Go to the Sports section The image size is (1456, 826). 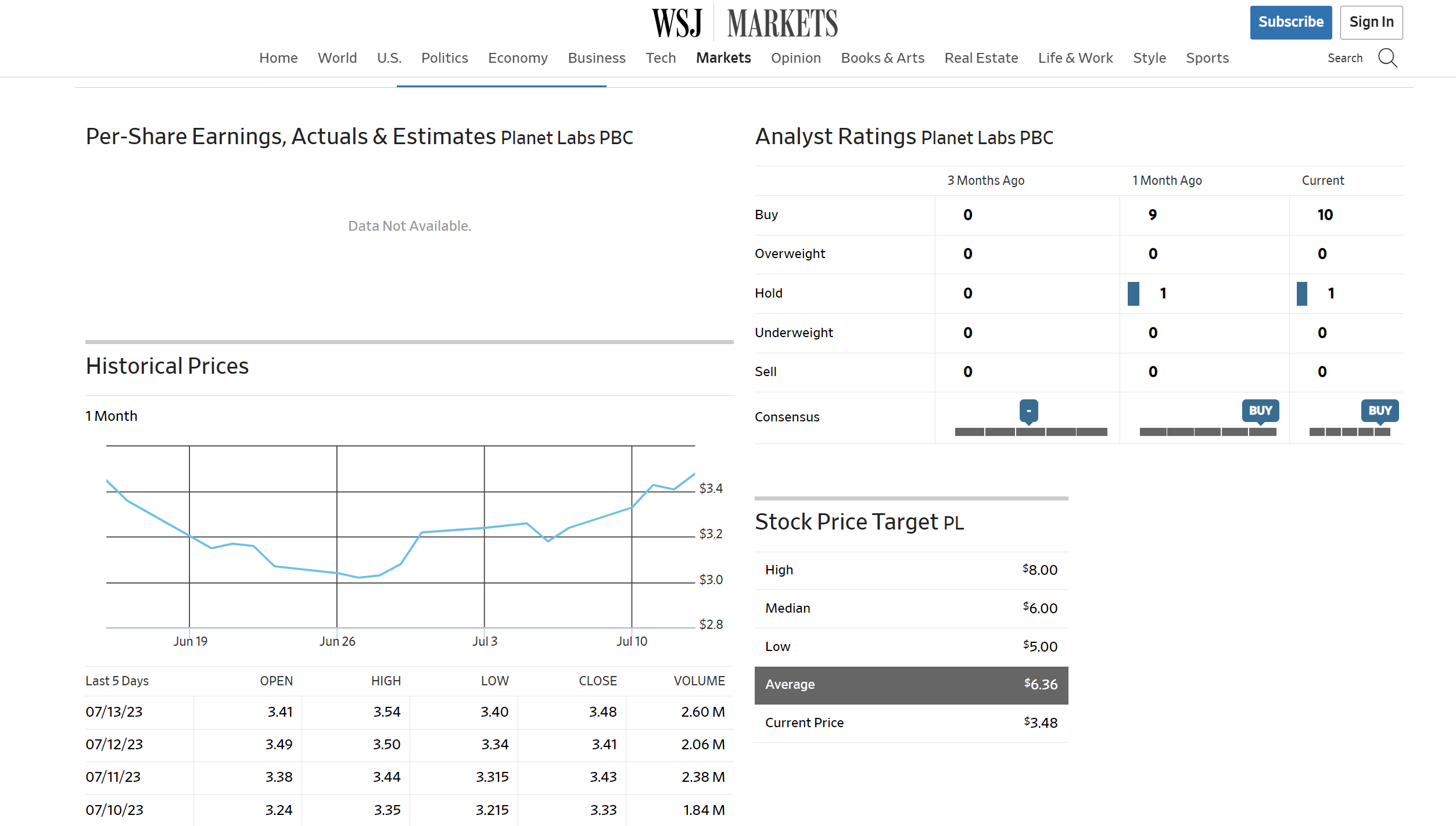pyautogui.click(x=1207, y=58)
